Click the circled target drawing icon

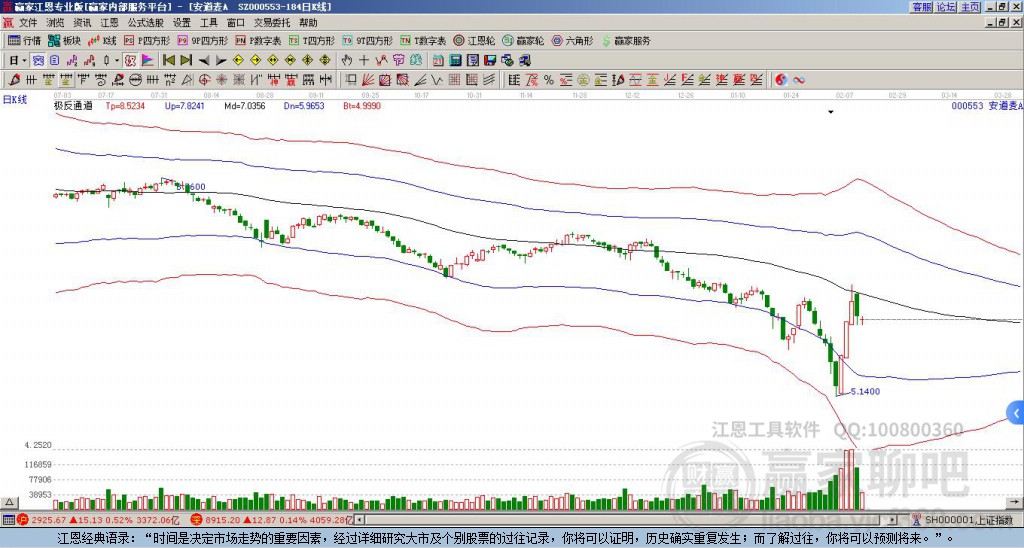pos(204,80)
